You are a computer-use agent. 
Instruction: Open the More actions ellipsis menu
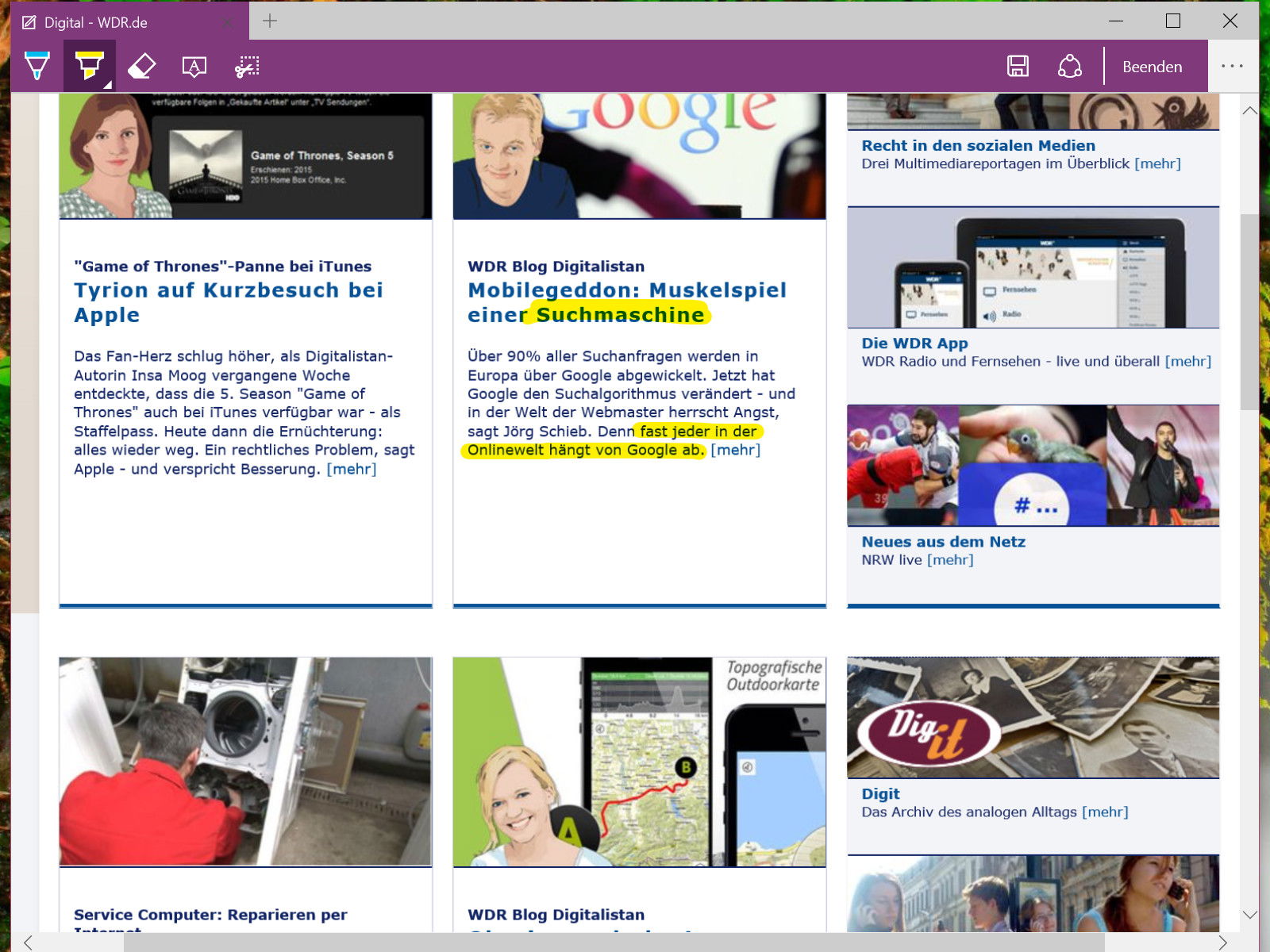[1232, 66]
